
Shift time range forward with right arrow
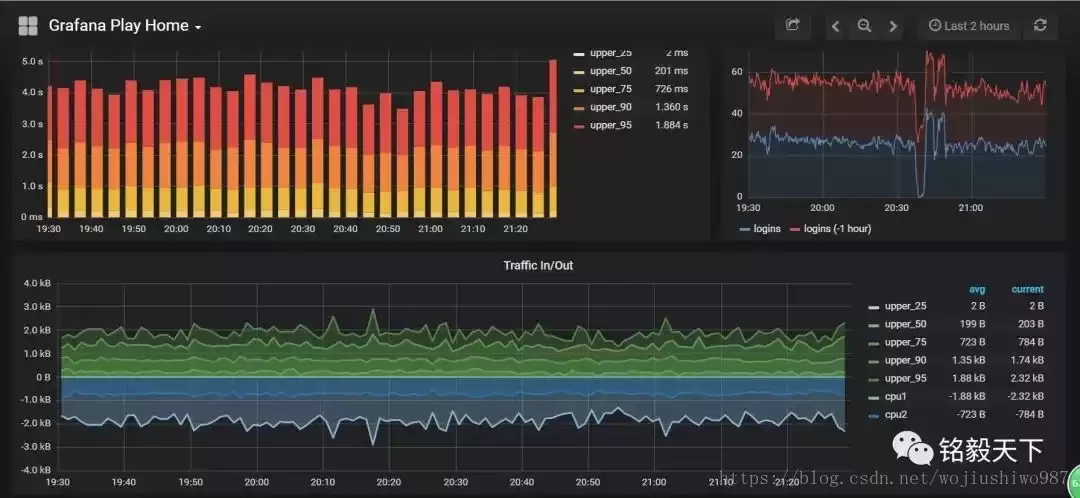(893, 26)
